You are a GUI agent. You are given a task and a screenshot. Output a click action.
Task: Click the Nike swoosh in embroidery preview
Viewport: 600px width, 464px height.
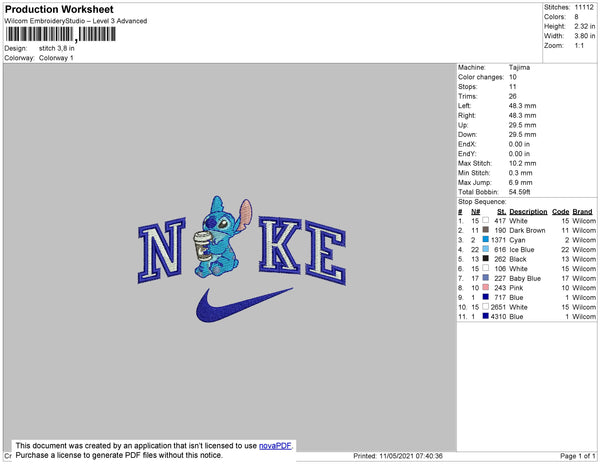coord(244,305)
